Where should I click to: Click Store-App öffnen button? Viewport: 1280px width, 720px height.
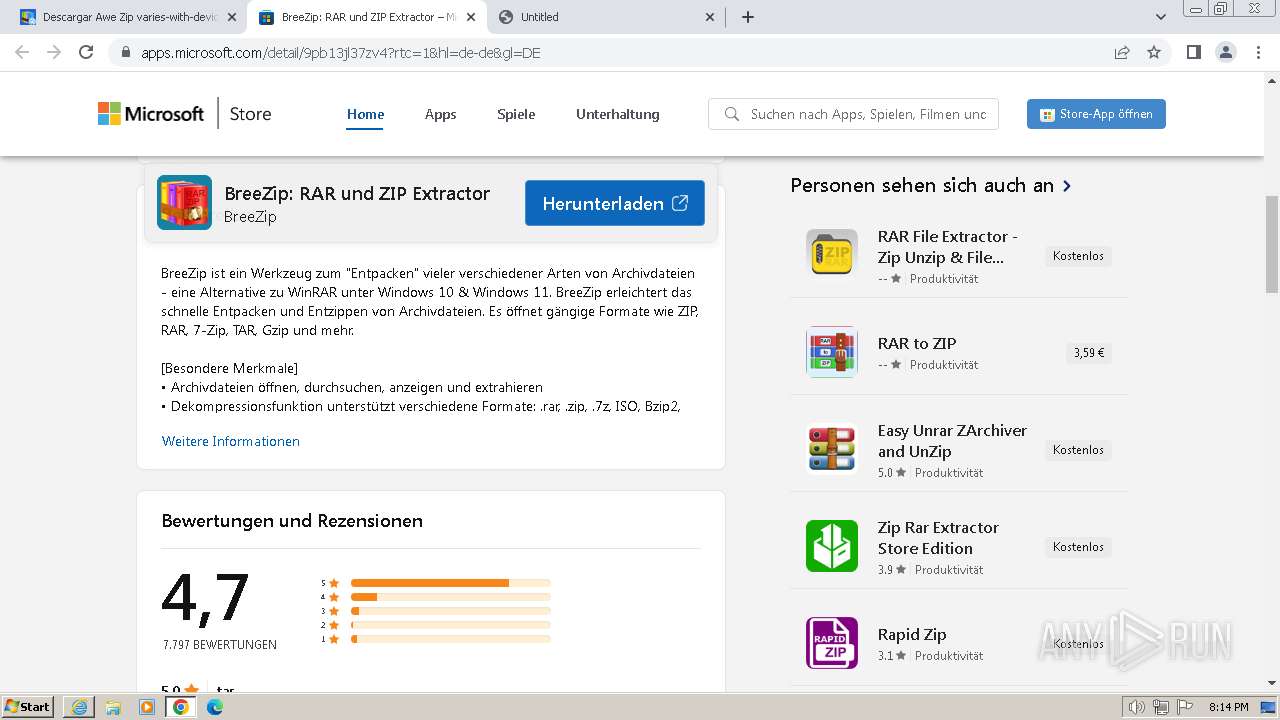tap(1096, 114)
